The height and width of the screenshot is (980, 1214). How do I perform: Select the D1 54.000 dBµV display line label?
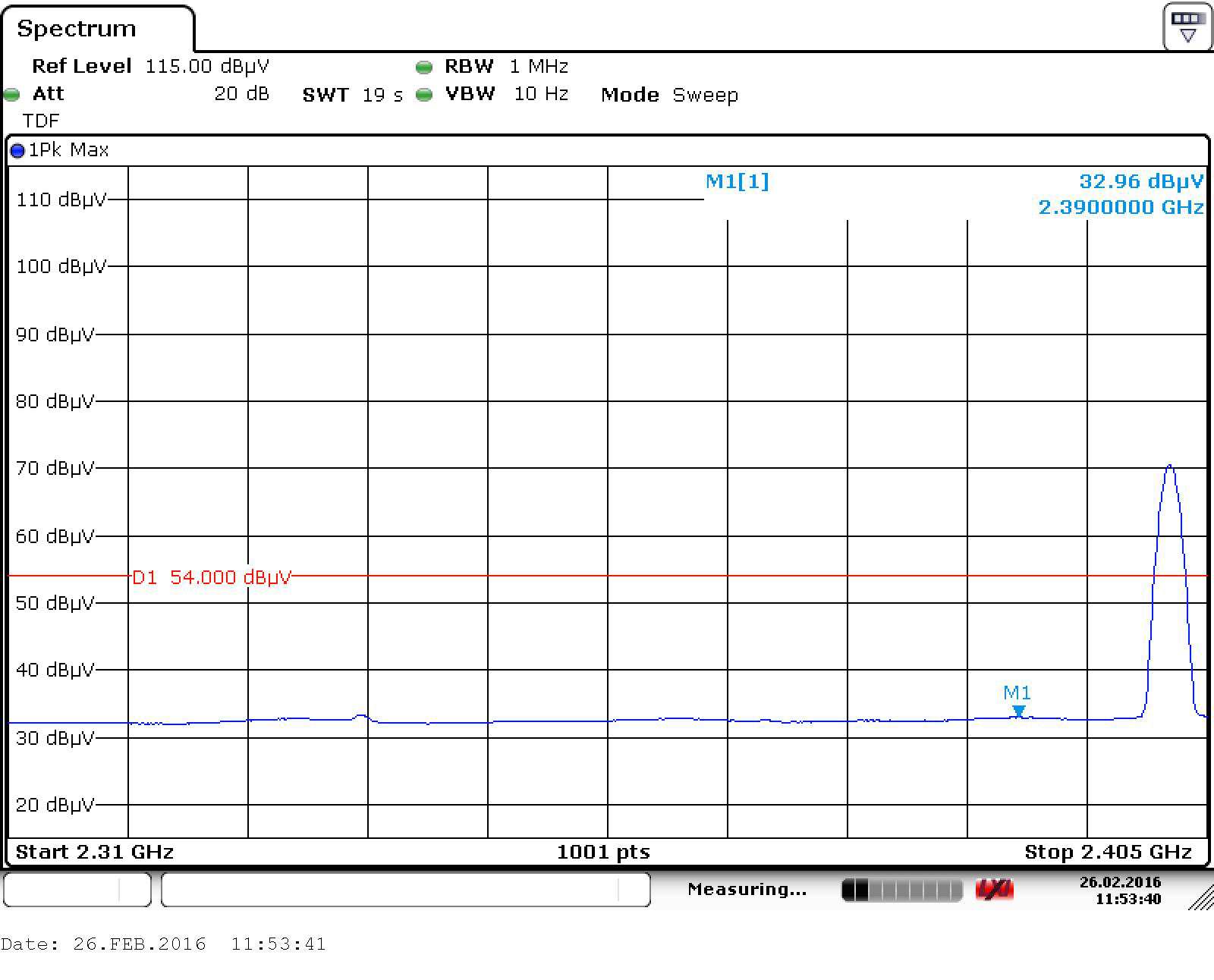coord(212,577)
